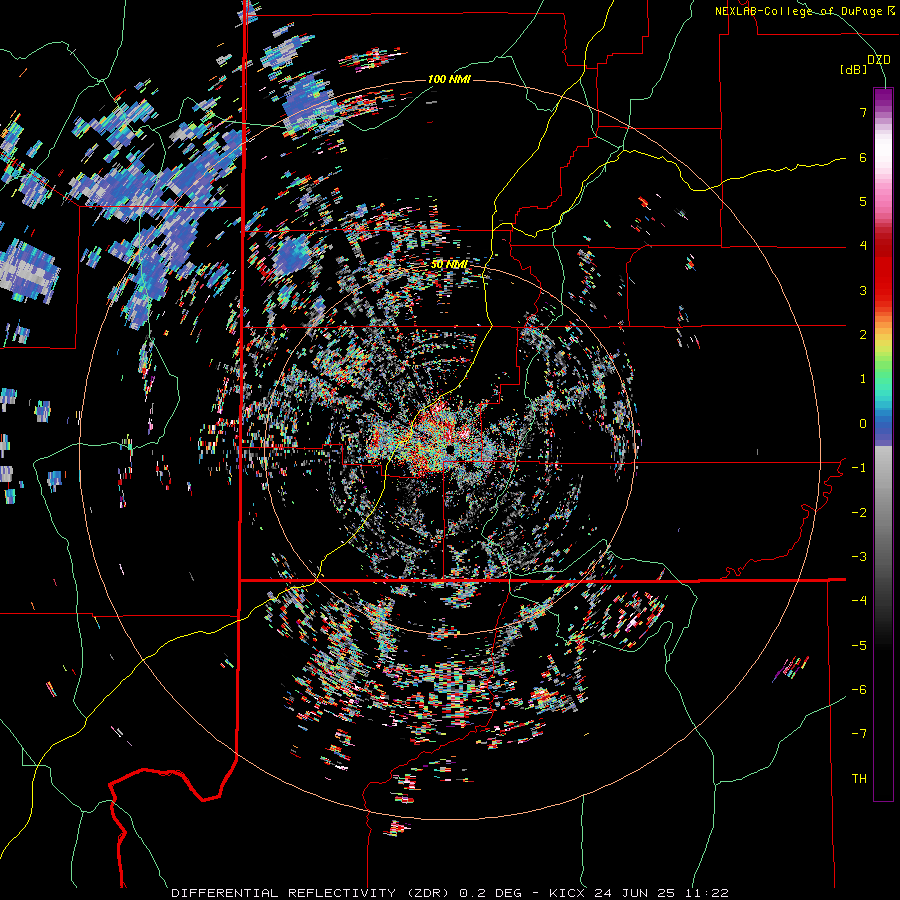The width and height of the screenshot is (900, 900).
Task: Click the 6 value on the dB scale
Action: point(863,157)
